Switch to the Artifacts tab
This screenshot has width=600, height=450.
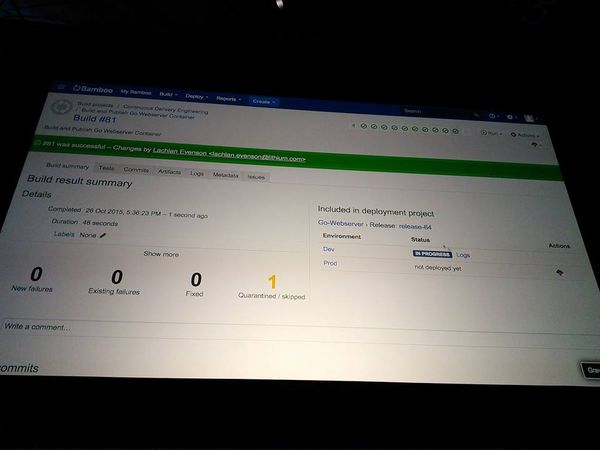pos(170,171)
